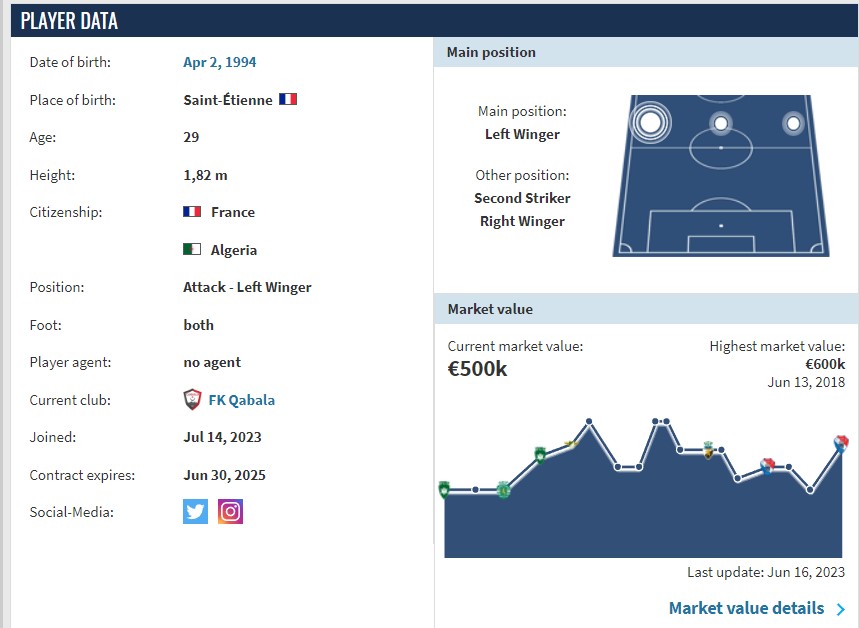Open the Apr 2, 1994 birth date link

click(x=220, y=62)
